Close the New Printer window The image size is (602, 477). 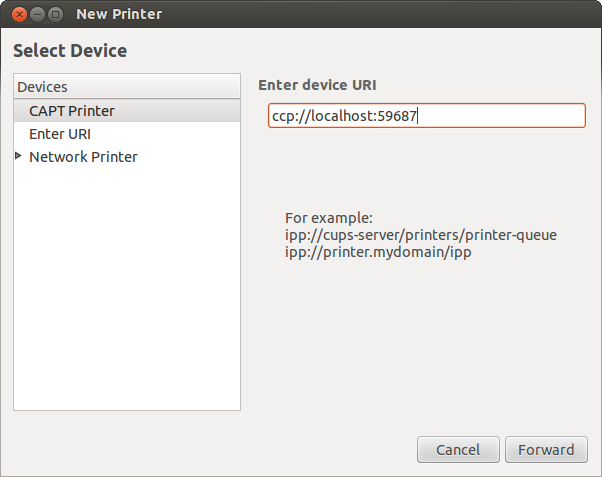[19, 15]
